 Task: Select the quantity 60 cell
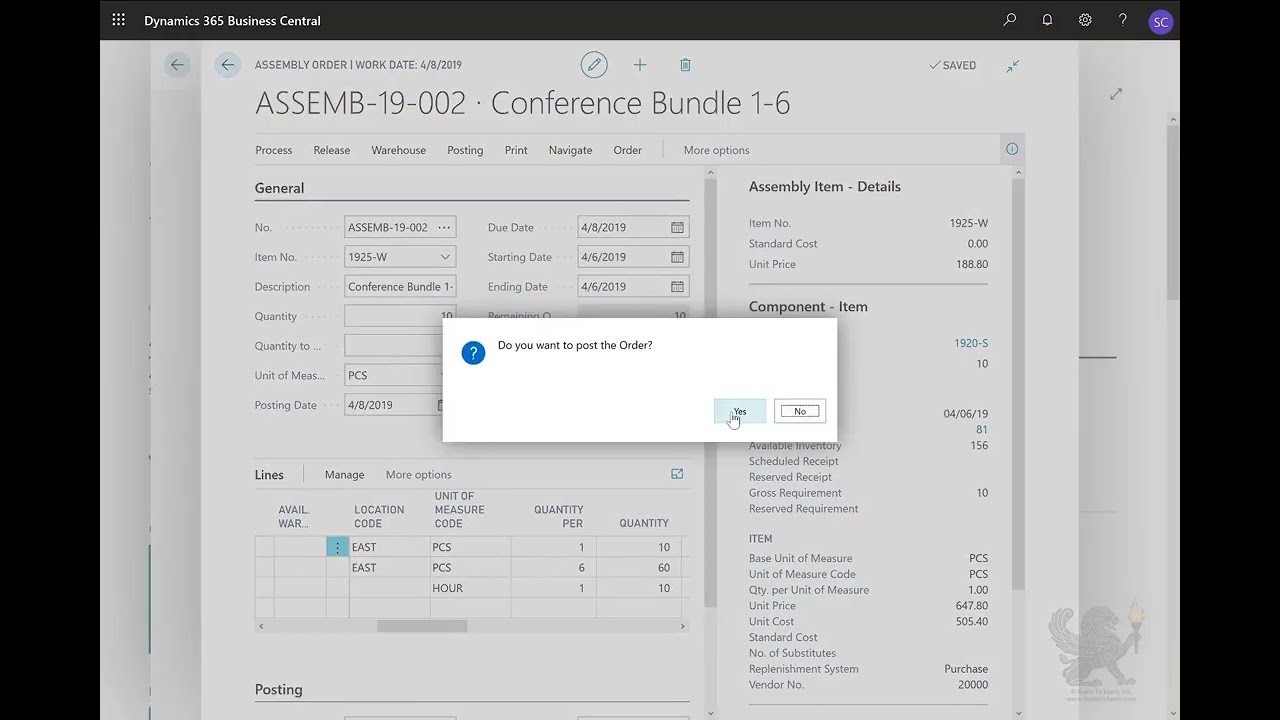pos(640,568)
